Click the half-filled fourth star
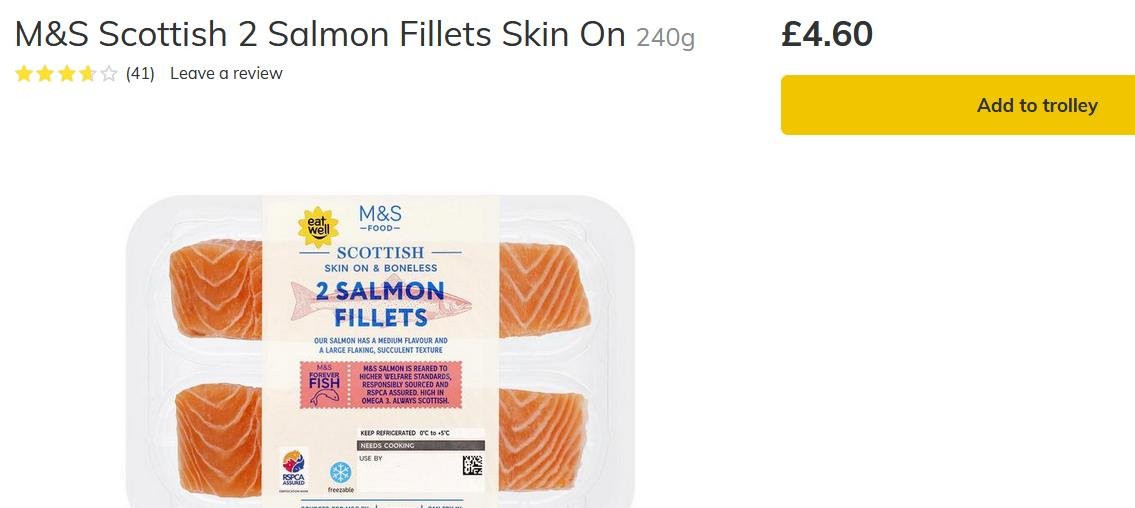Screen dimensions: 1135x508 [x=87, y=73]
